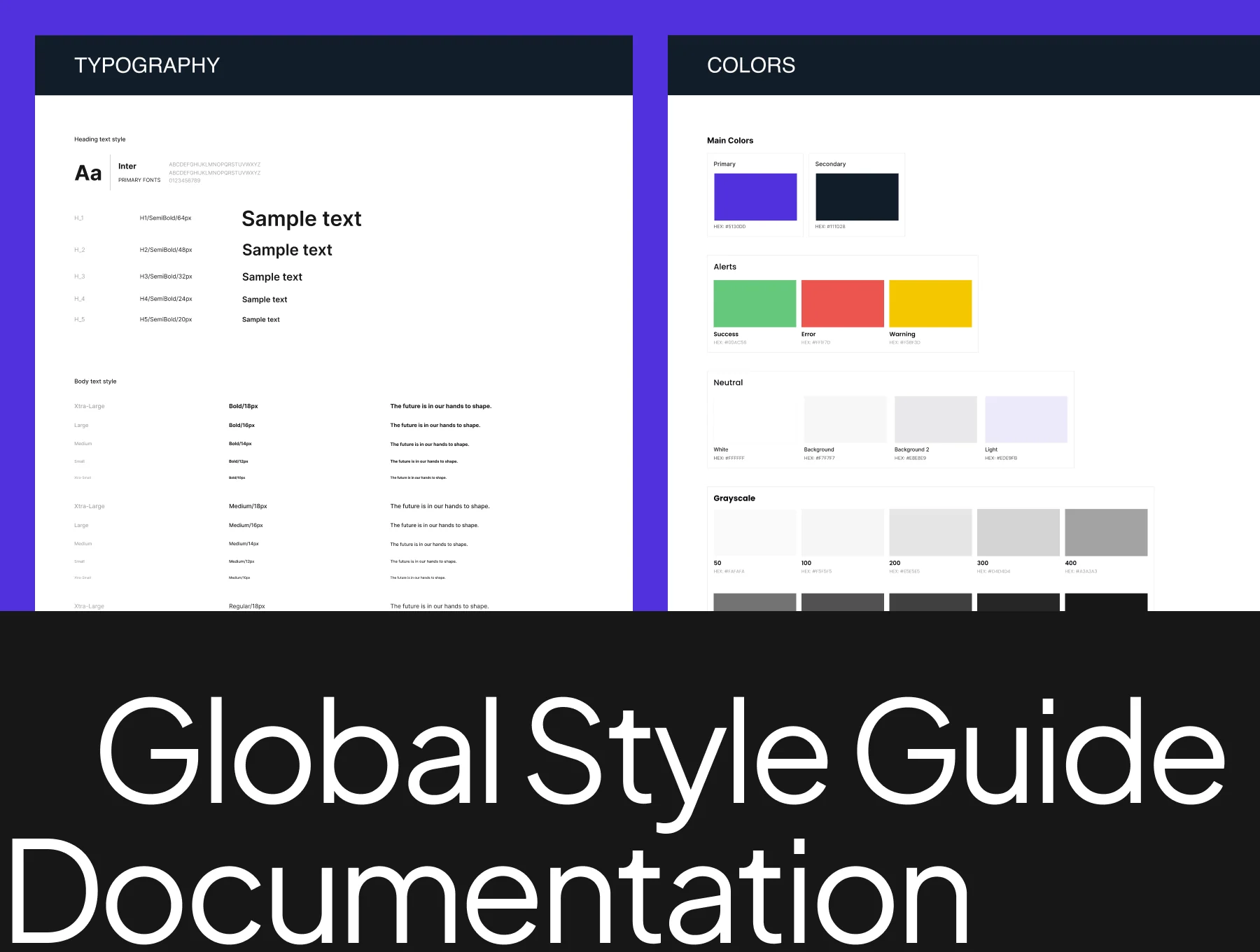Viewport: 1260px width, 952px height.
Task: Click the 'Main Colors' section heading
Action: [730, 140]
